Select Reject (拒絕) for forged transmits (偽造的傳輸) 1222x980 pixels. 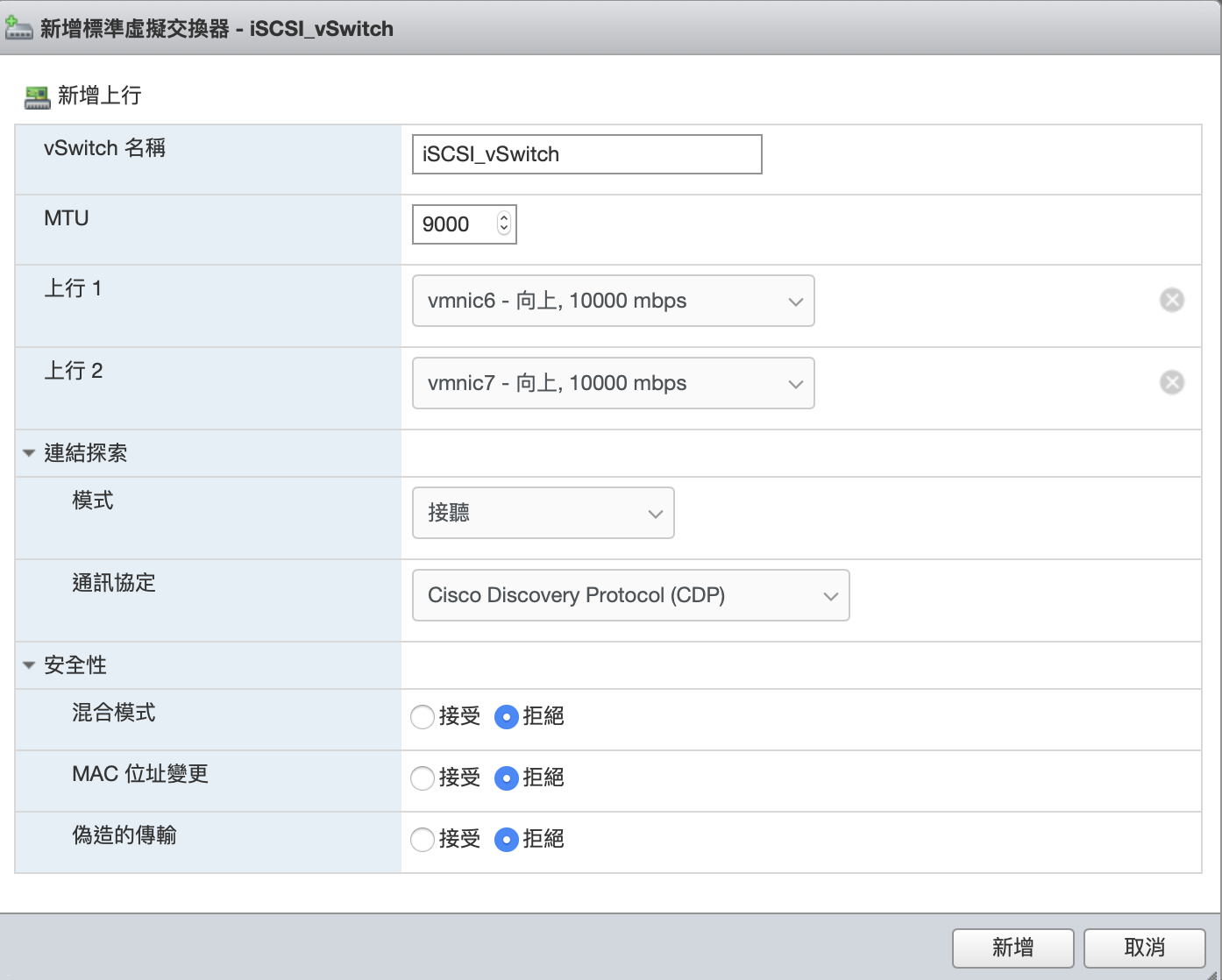click(507, 840)
